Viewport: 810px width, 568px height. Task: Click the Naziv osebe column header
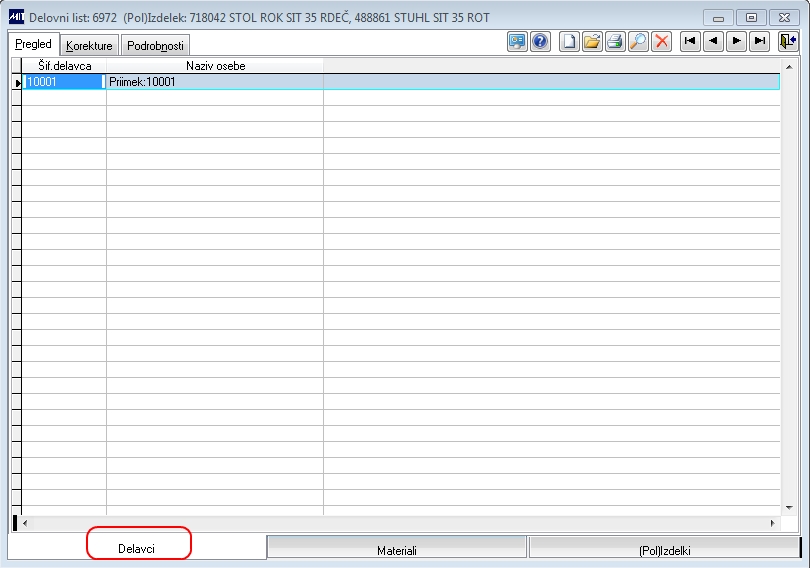[x=215, y=66]
